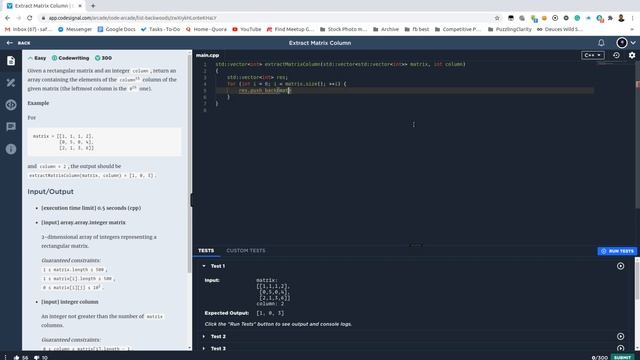Go back with the BACK arrow
This screenshot has height=360, width=640.
pyautogui.click(x=18, y=43)
